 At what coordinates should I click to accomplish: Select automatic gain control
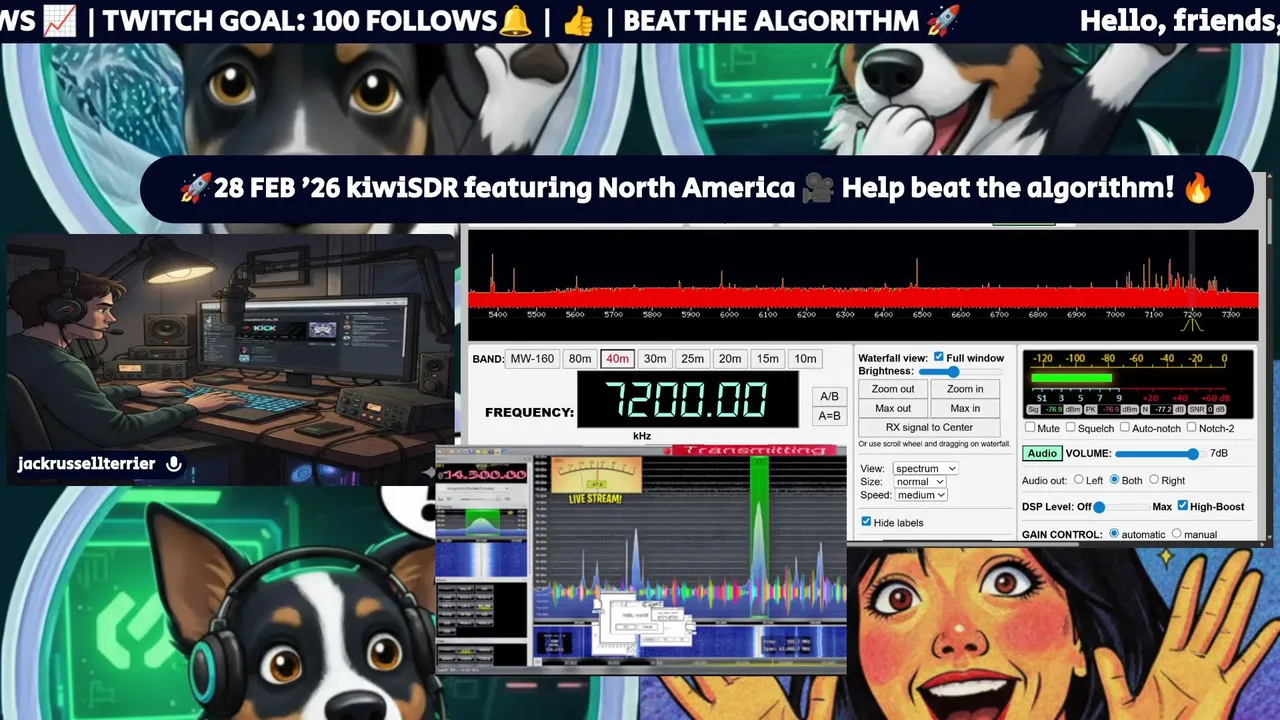click(x=1114, y=534)
